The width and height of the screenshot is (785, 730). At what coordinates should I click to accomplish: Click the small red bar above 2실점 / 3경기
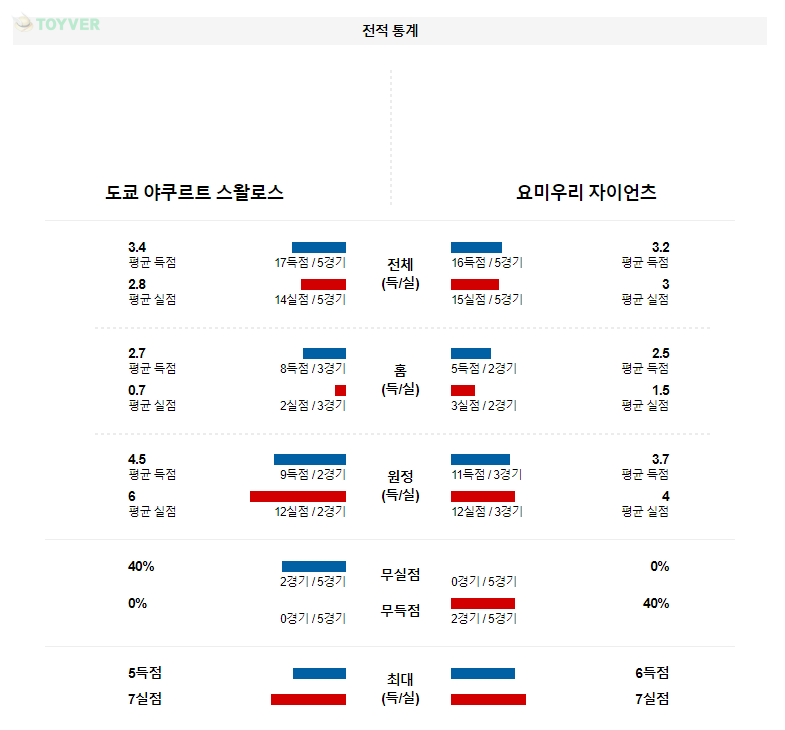340,390
